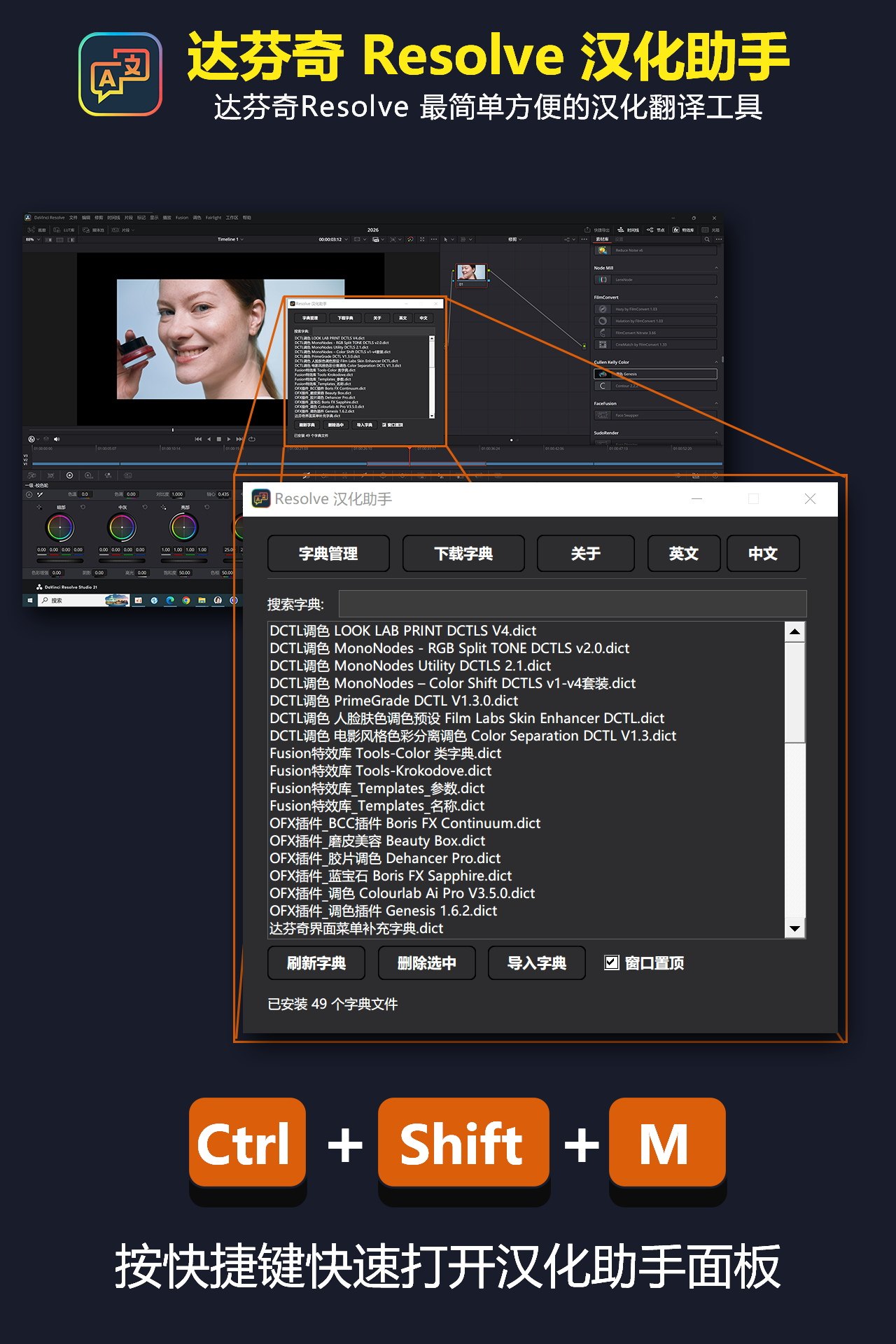Image resolution: width=896 pixels, height=1344 pixels.
Task: Open the 帮助 menu in DaVinci Resolve
Action: click(246, 218)
